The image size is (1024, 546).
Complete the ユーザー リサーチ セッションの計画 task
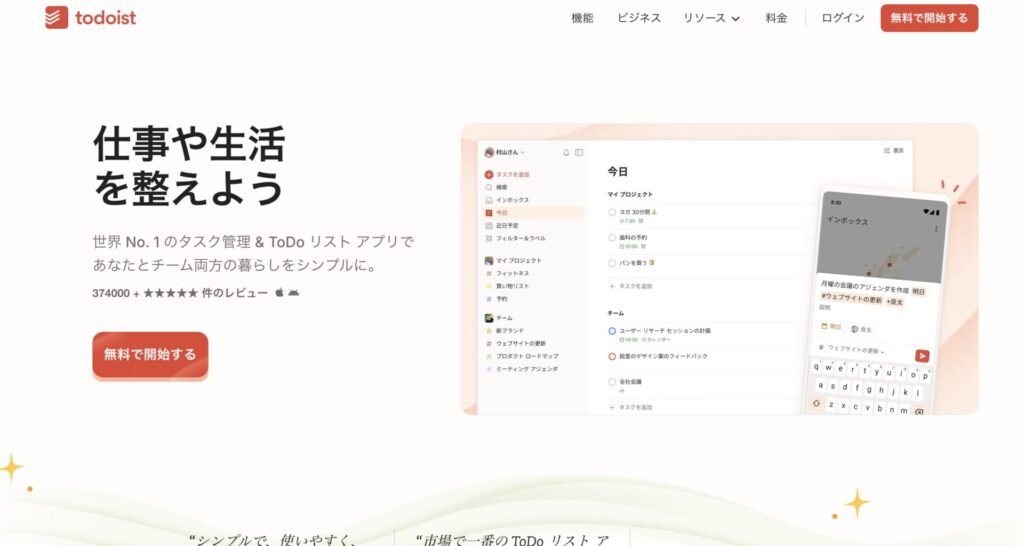[612, 331]
